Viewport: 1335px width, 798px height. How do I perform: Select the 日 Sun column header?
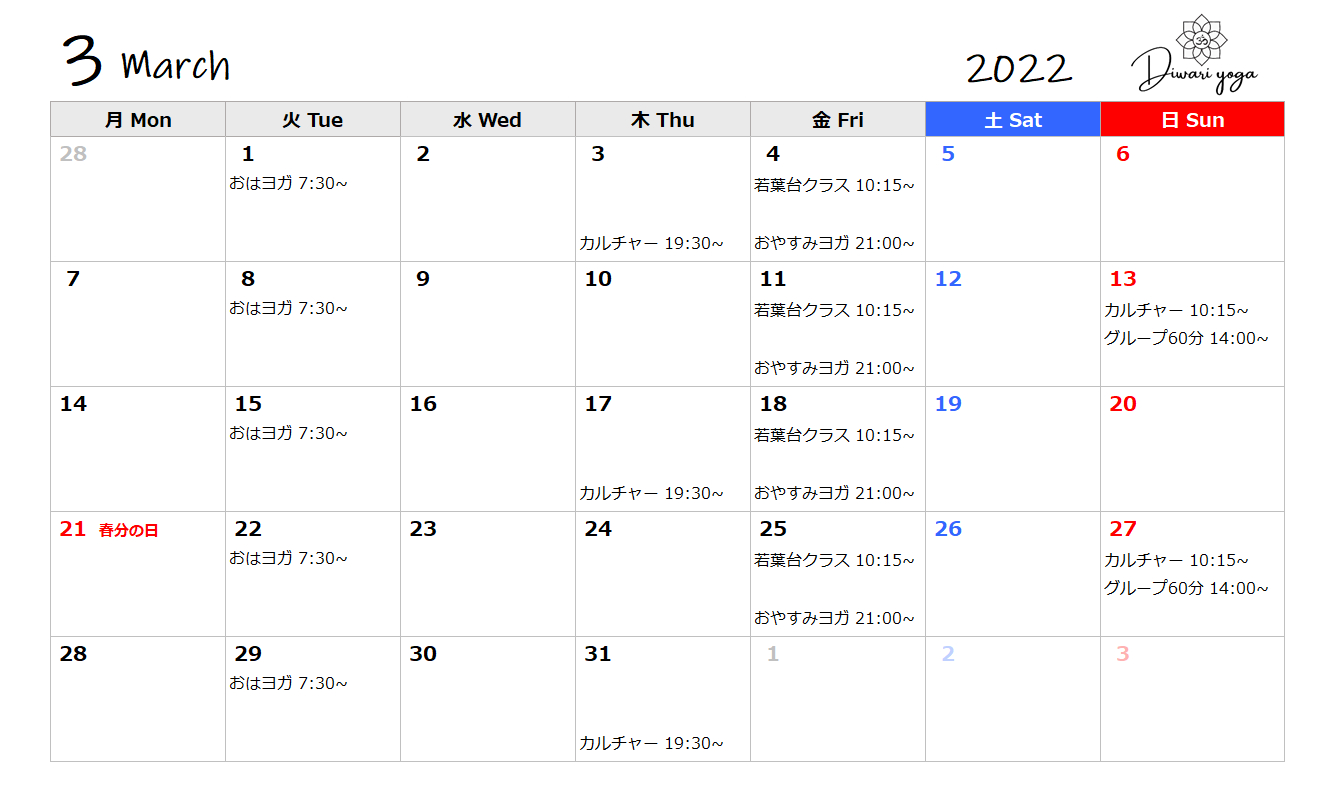1192,120
